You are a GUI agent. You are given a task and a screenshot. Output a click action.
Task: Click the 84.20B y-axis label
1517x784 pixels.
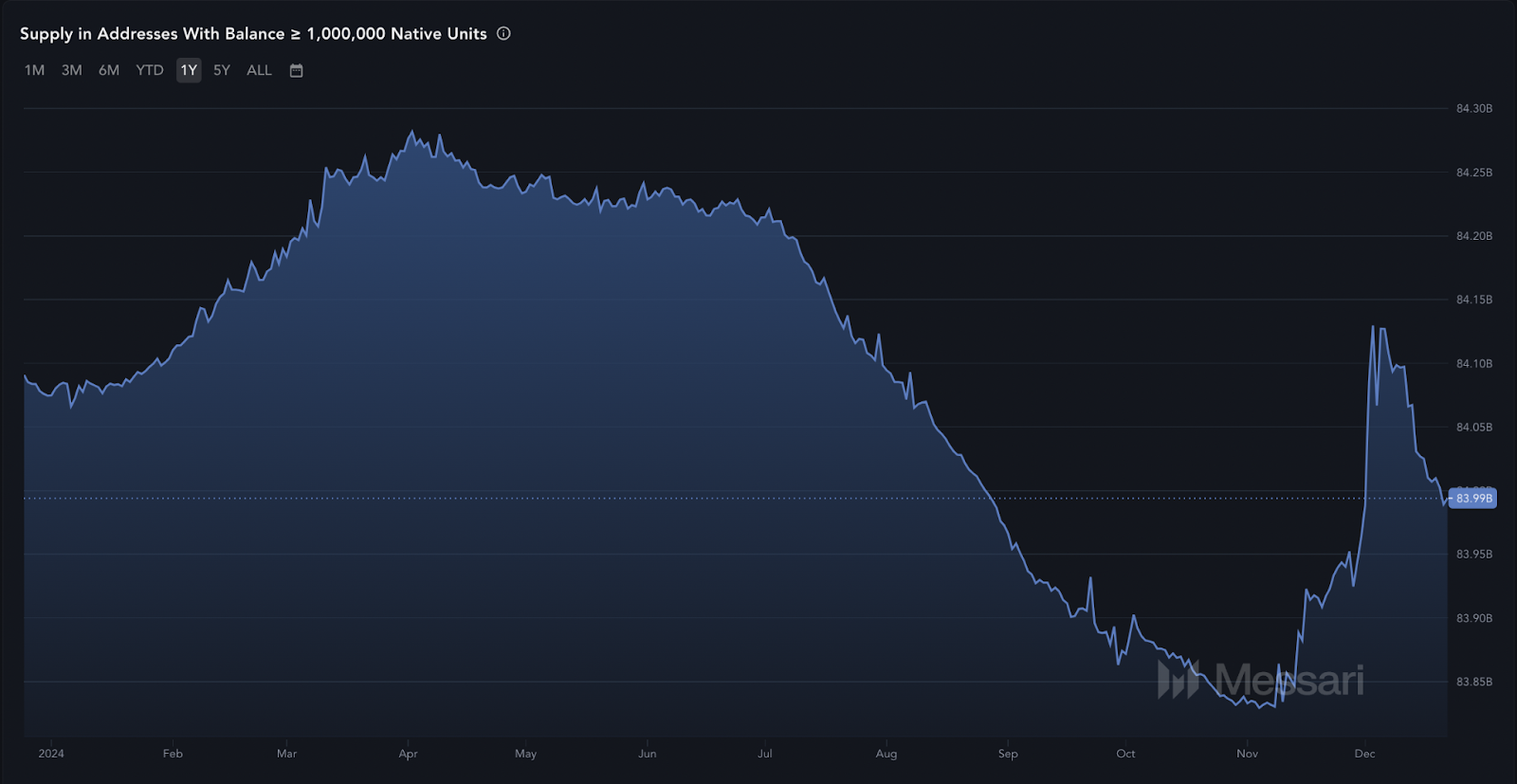tap(1474, 236)
